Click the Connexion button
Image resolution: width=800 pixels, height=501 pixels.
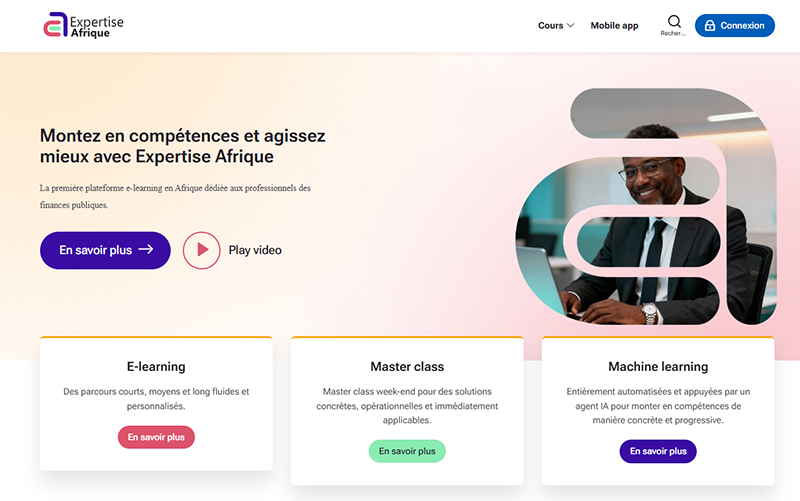click(x=735, y=26)
